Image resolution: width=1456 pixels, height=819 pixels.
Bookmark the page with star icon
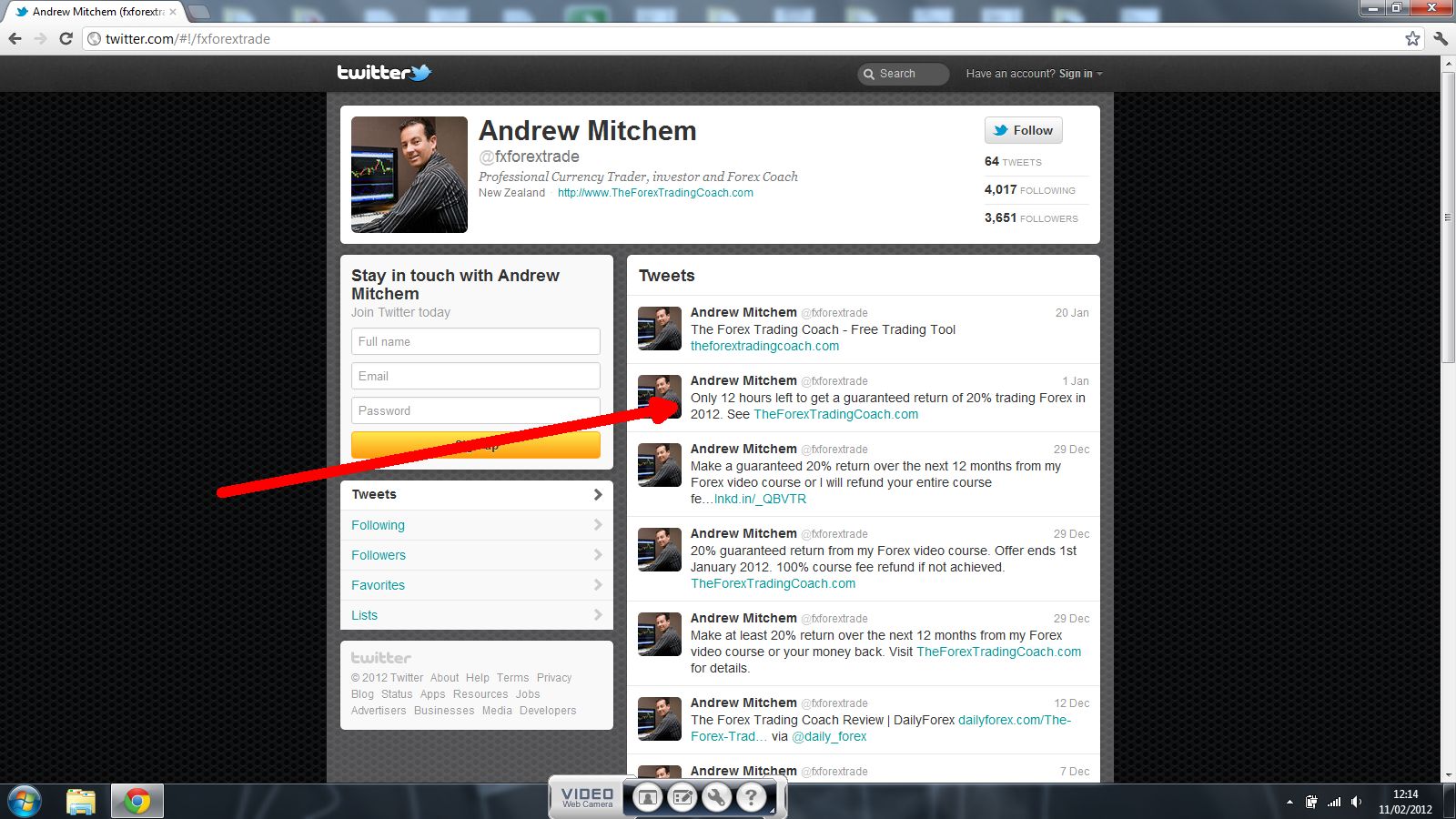[1412, 38]
